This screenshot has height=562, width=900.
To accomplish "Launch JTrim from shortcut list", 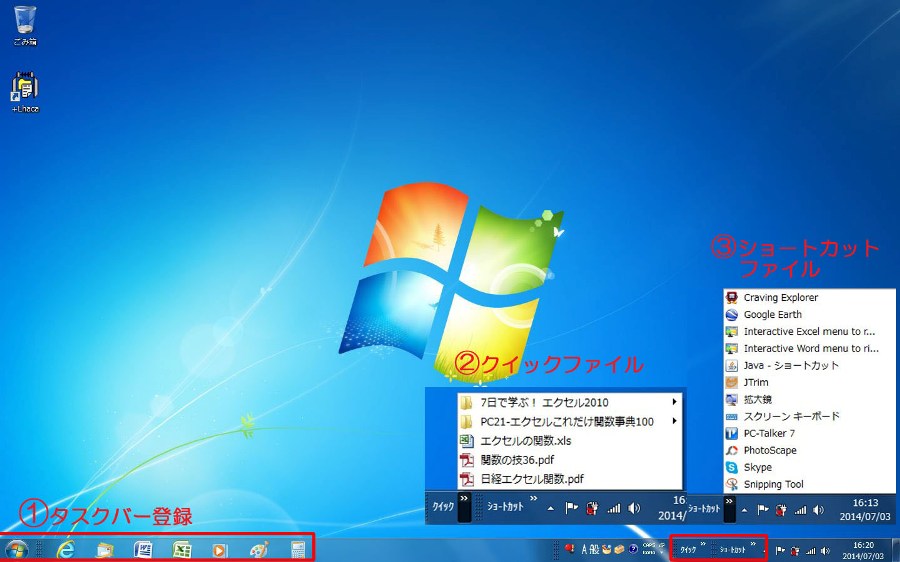I will coord(809,382).
